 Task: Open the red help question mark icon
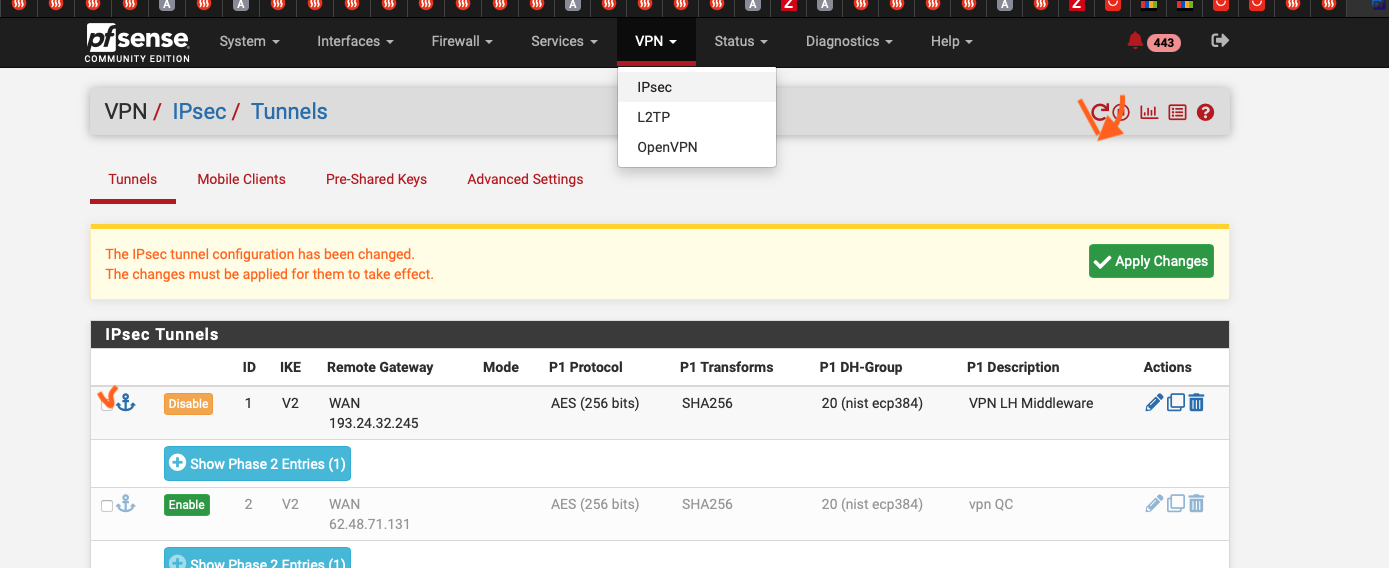1205,112
